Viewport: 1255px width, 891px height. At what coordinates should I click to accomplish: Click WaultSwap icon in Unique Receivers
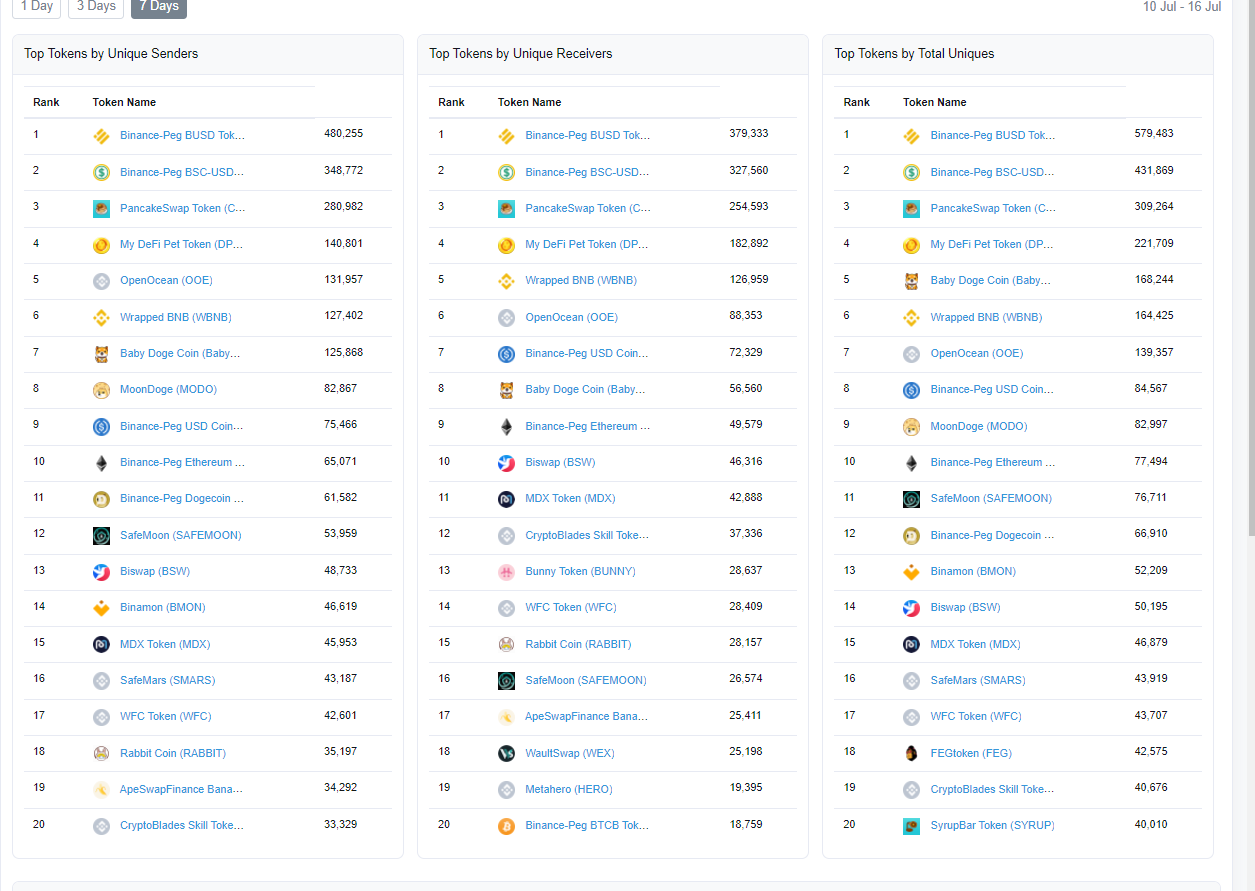coord(506,753)
